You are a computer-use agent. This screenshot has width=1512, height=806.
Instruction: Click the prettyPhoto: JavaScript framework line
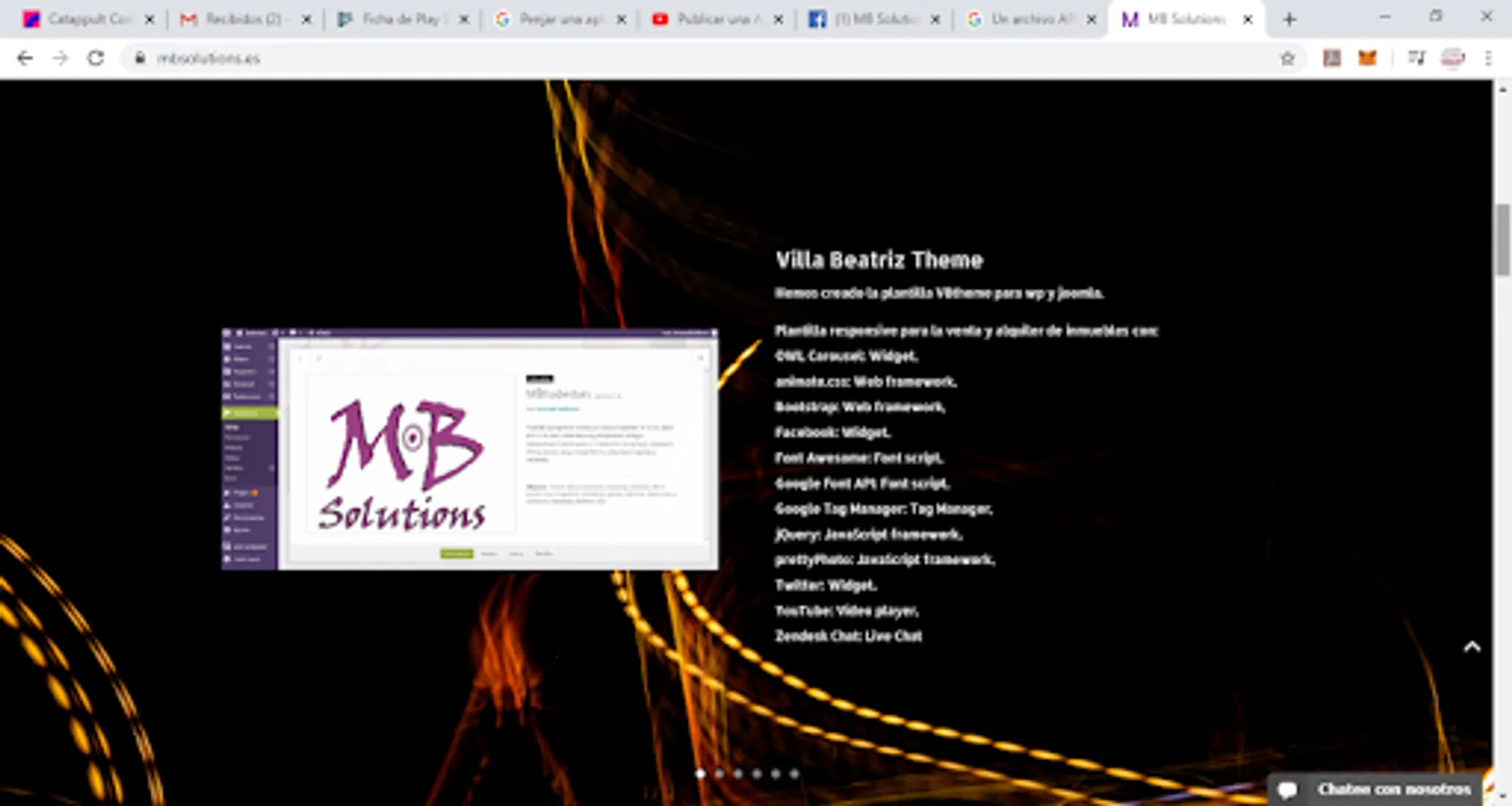pos(885,560)
